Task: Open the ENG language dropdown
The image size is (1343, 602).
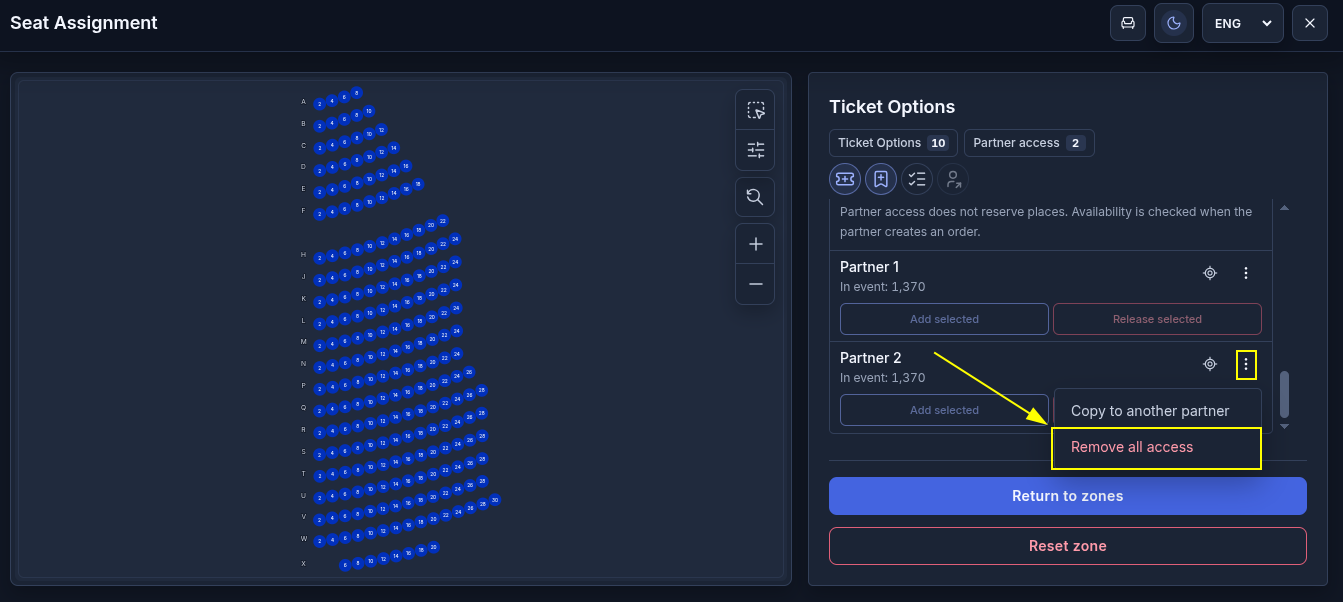Action: (1243, 23)
